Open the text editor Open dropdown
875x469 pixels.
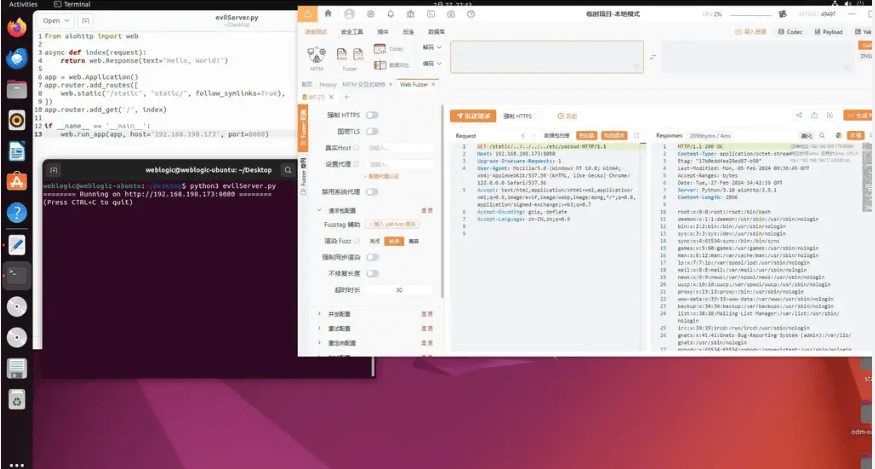click(x=55, y=19)
